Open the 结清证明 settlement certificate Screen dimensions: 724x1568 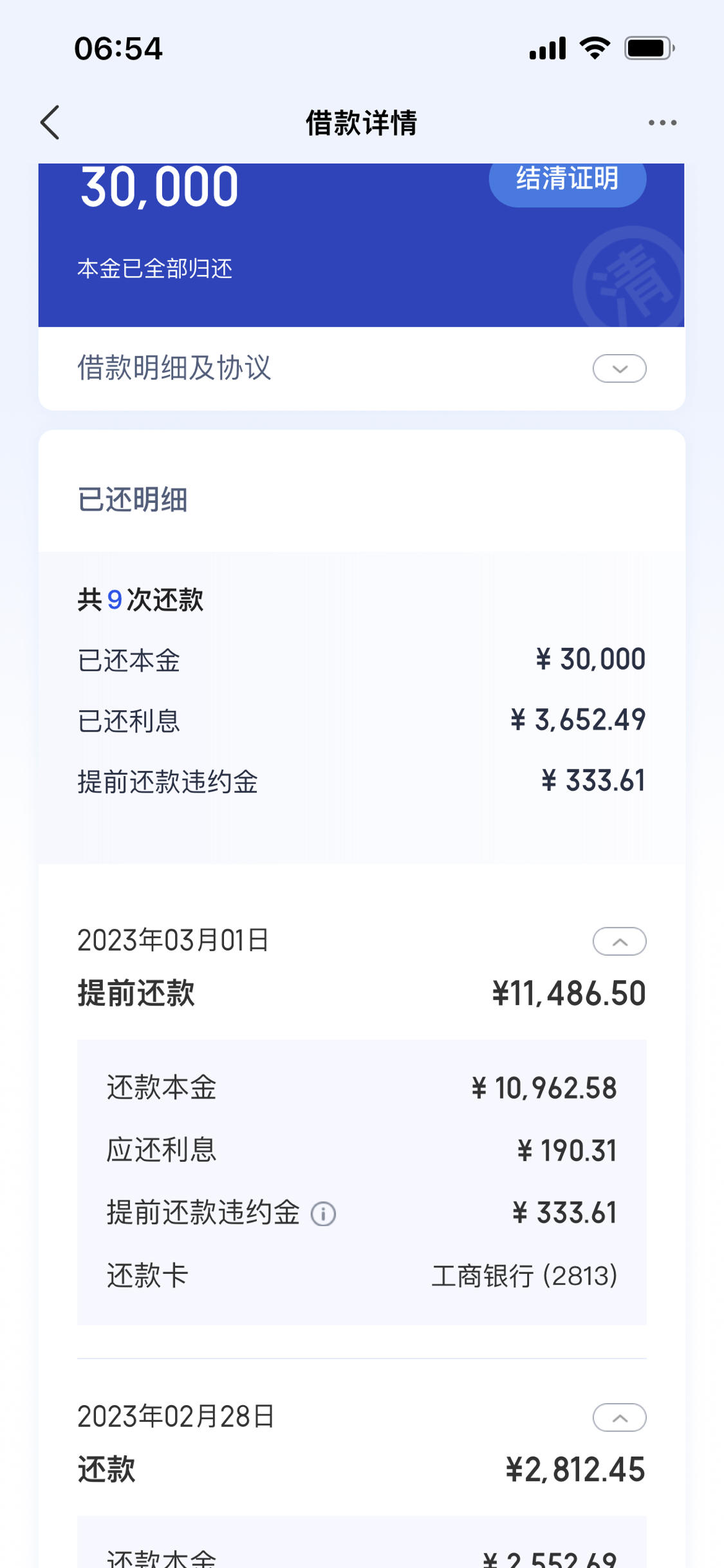(x=567, y=180)
